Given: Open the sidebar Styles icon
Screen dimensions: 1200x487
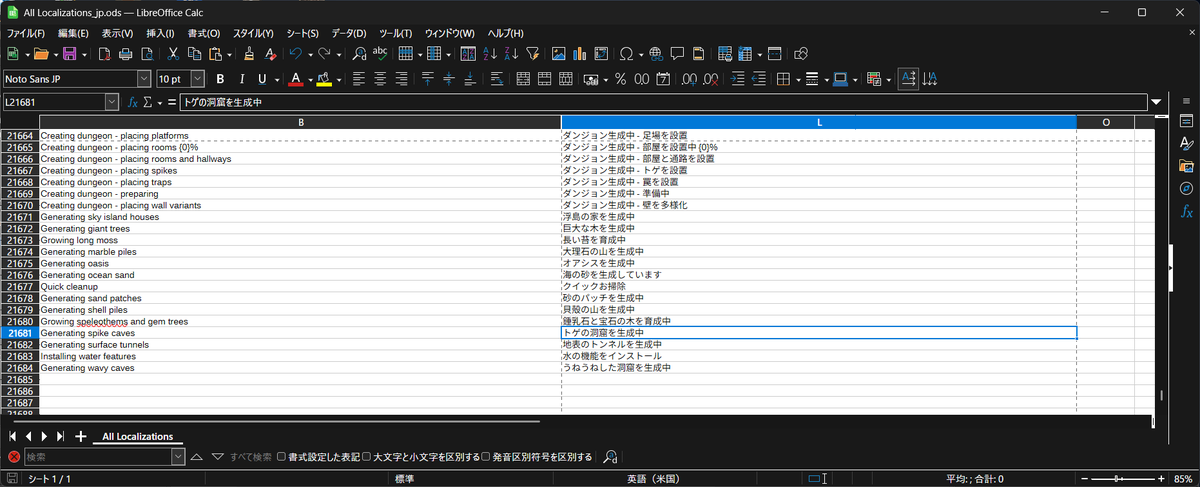Looking at the screenshot, I should pos(1187,143).
